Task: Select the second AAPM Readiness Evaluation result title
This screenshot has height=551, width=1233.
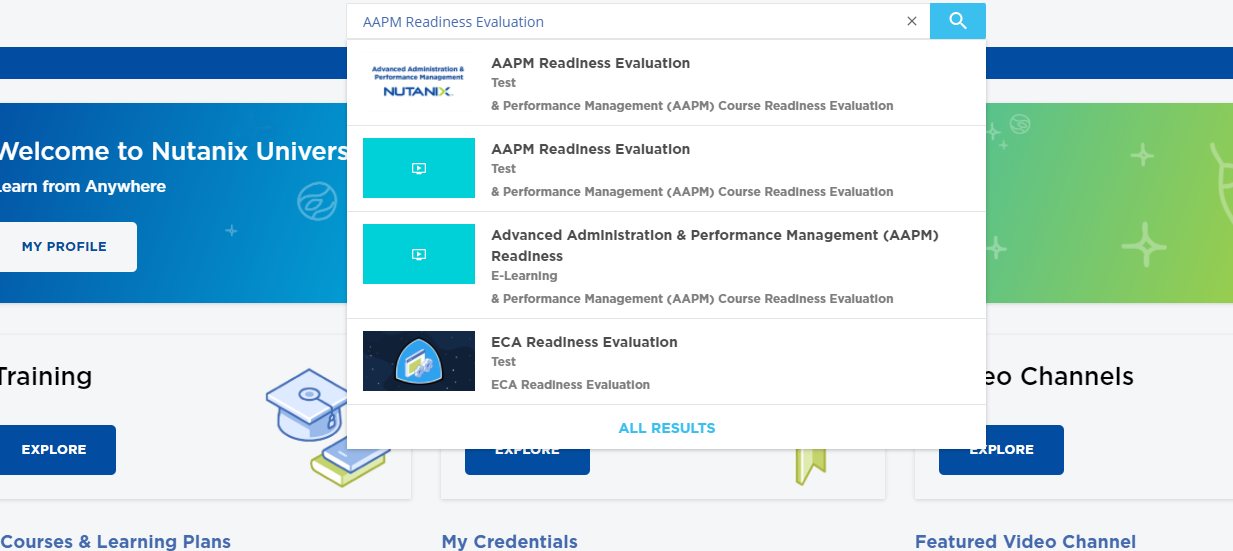Action: click(x=590, y=149)
